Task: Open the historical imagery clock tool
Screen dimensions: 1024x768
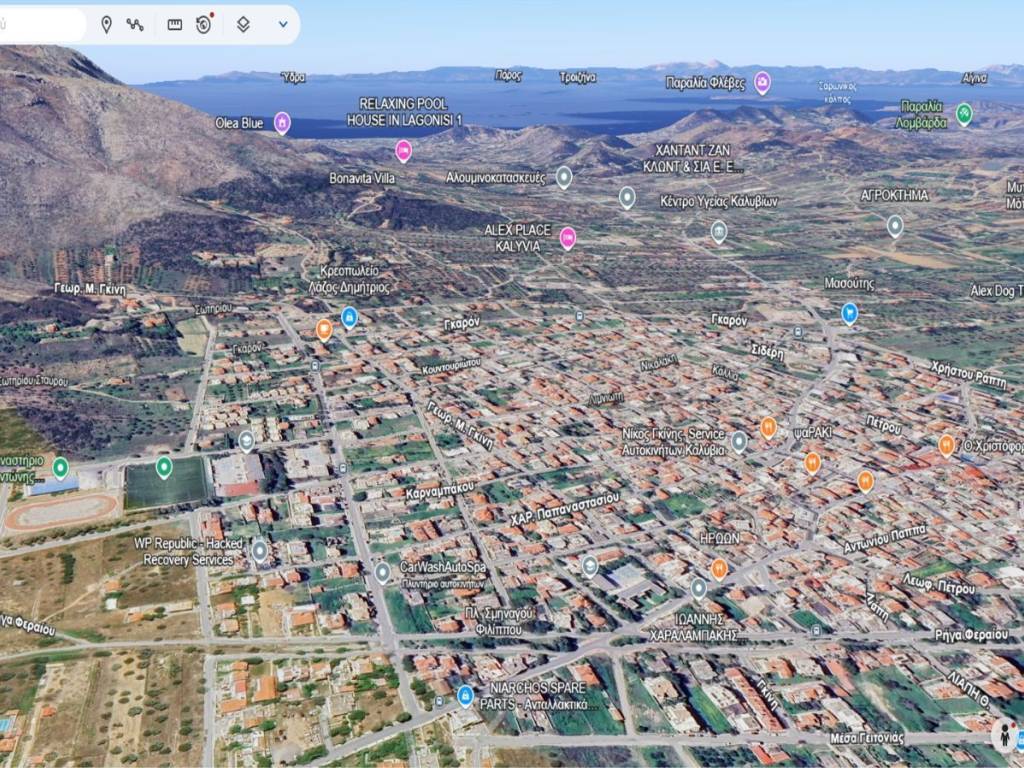Action: pyautogui.click(x=204, y=24)
